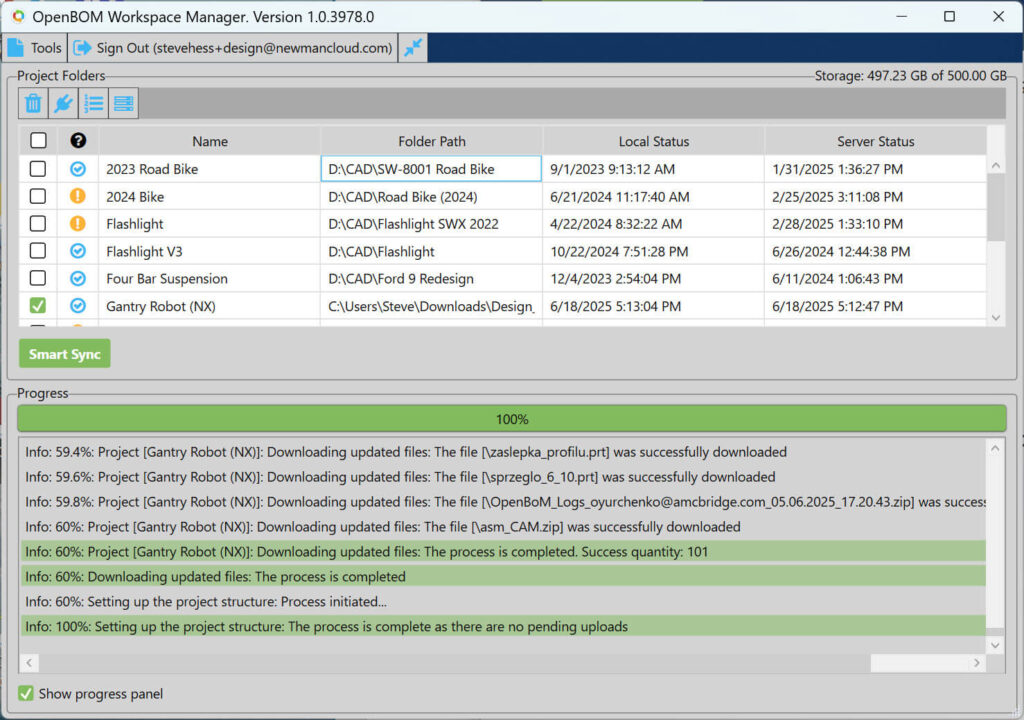Click the plug connect icon in the toolbar
The height and width of the screenshot is (720, 1024).
click(x=63, y=103)
